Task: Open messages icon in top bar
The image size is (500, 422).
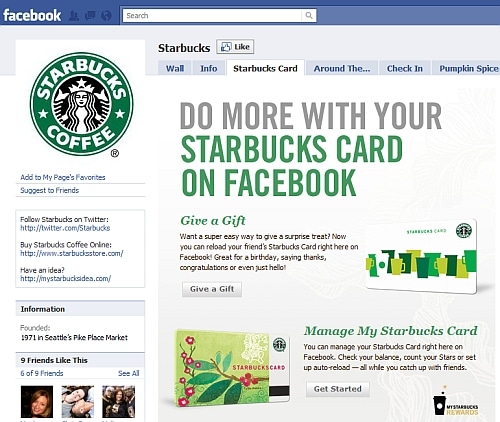Action: click(x=90, y=16)
